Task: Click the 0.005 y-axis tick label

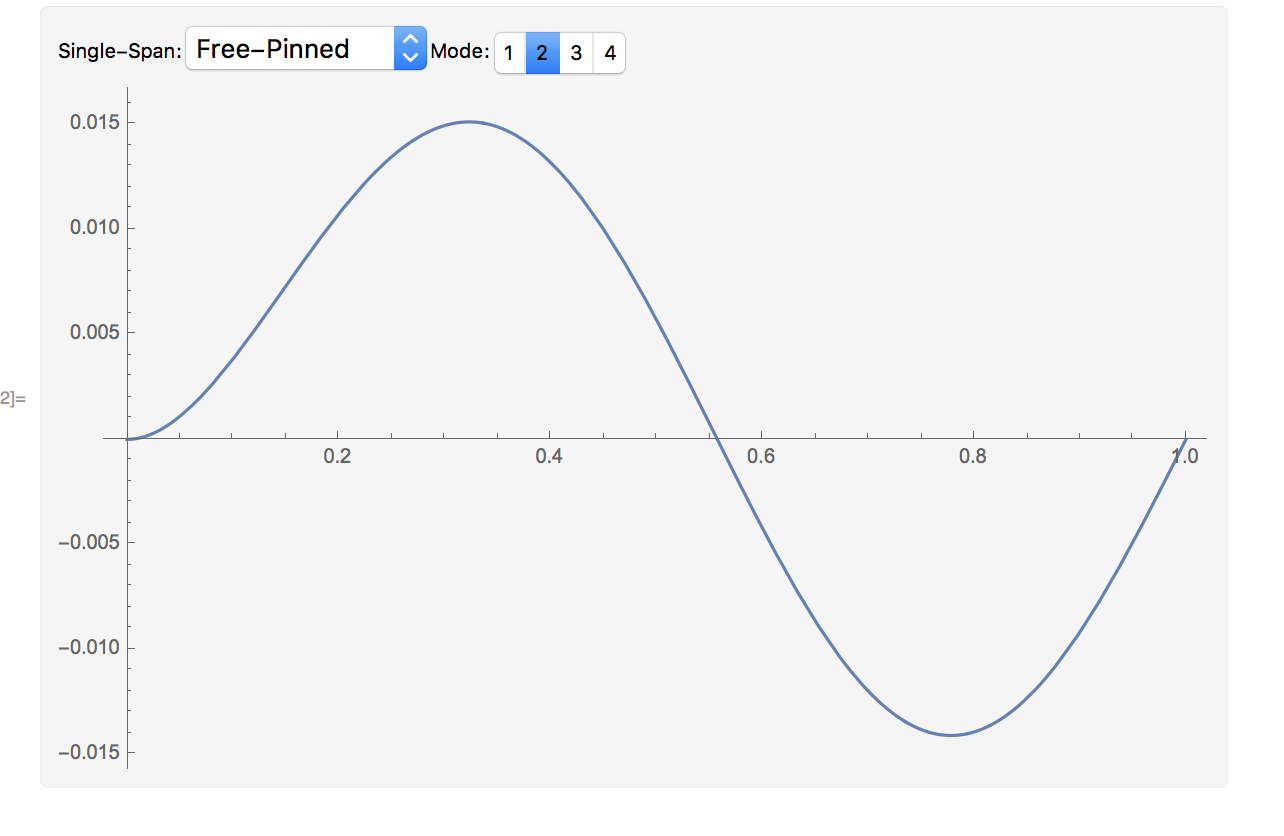Action: tap(95, 332)
